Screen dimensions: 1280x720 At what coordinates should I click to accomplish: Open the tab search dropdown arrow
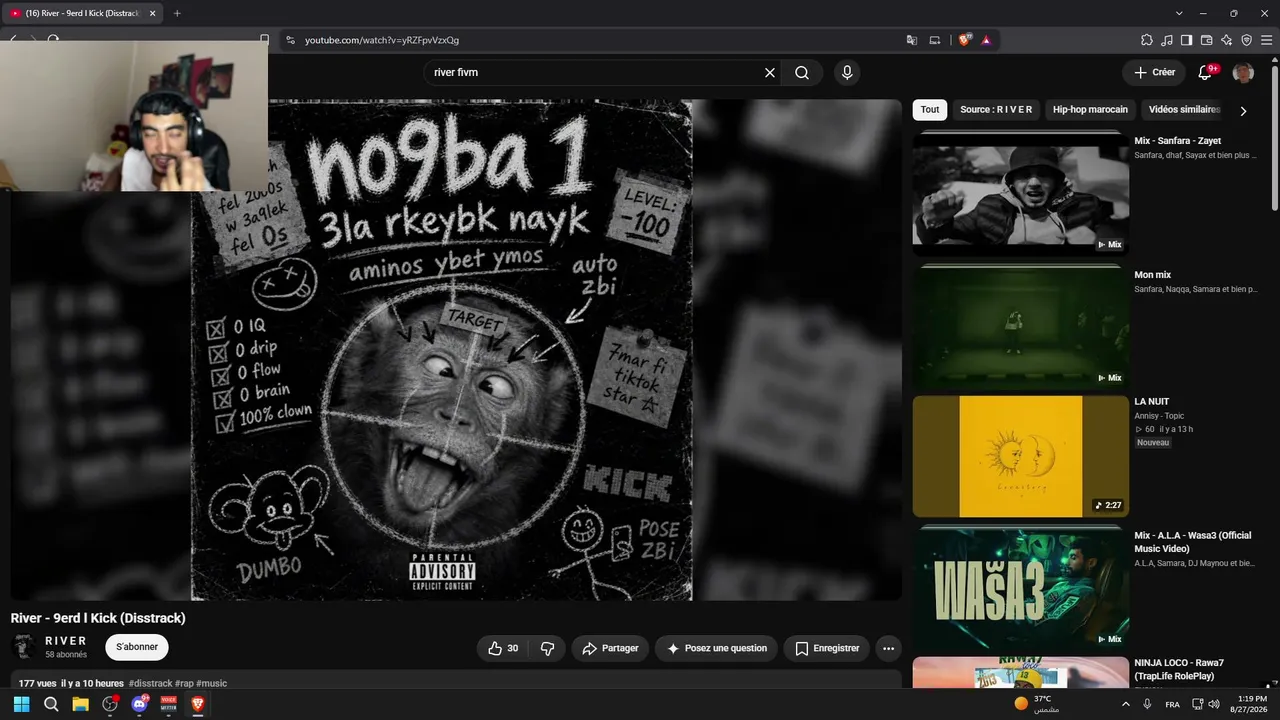(x=1179, y=13)
